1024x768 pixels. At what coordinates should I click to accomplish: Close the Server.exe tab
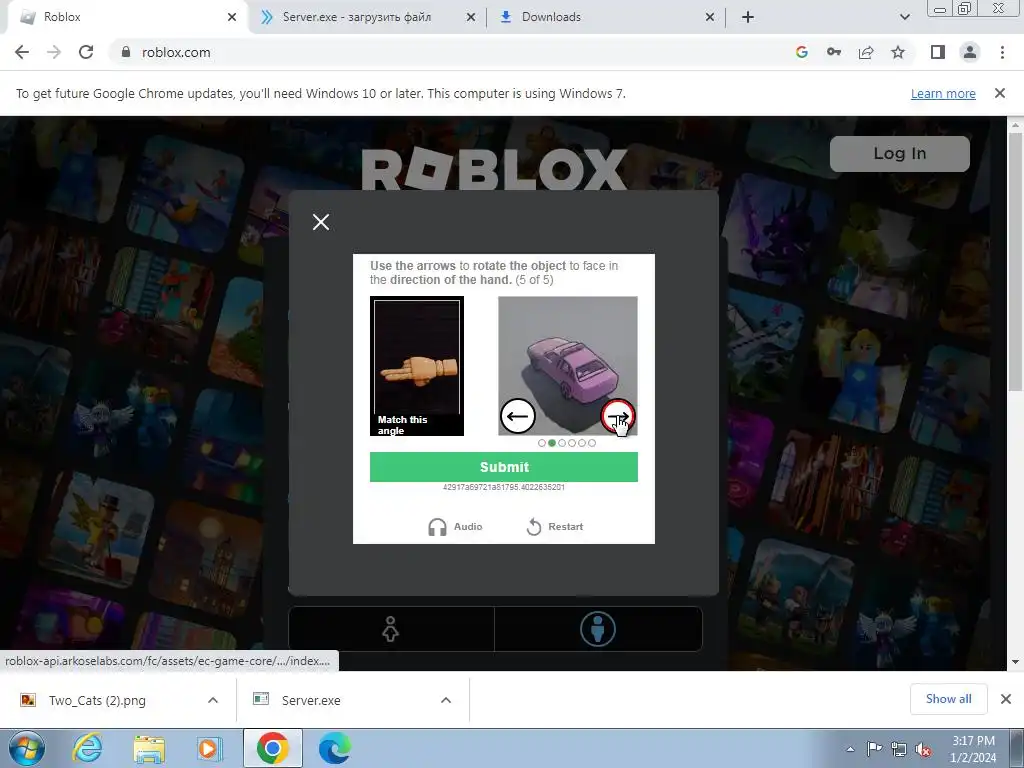pos(471,17)
